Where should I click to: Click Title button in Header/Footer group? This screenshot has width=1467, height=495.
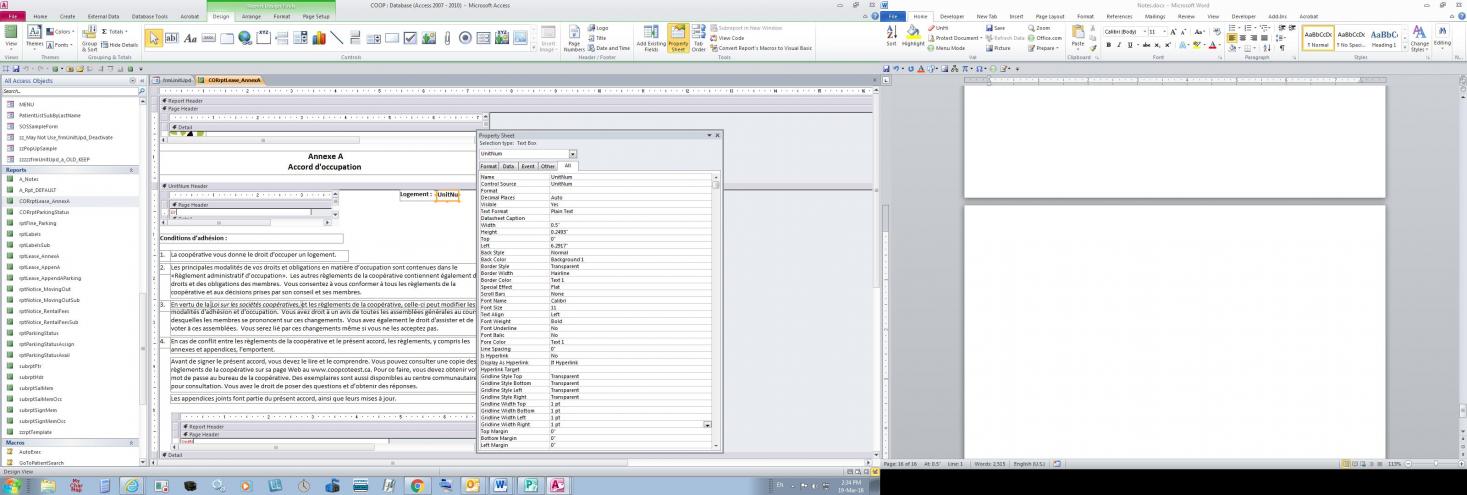coord(597,38)
